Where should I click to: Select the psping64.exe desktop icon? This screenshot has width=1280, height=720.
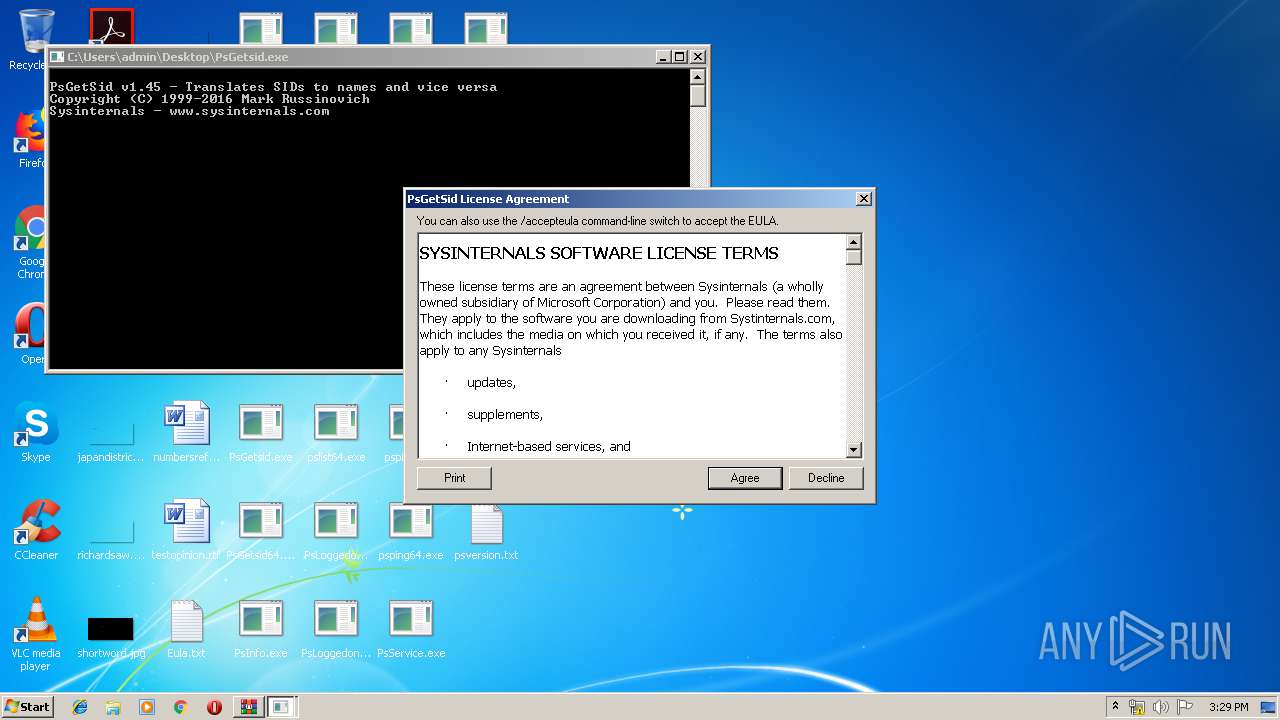(x=411, y=530)
